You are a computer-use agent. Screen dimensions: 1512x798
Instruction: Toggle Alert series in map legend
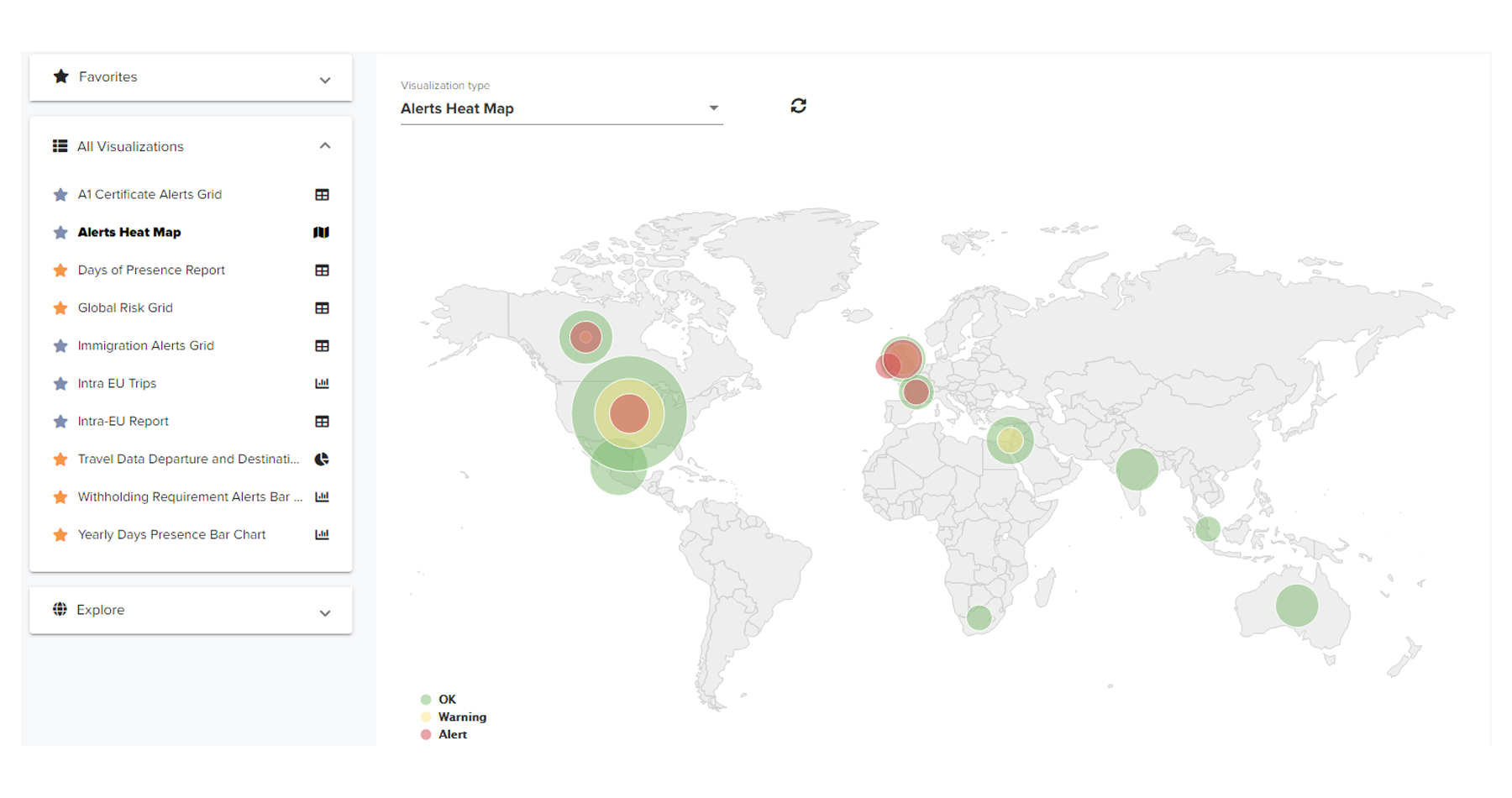click(443, 735)
